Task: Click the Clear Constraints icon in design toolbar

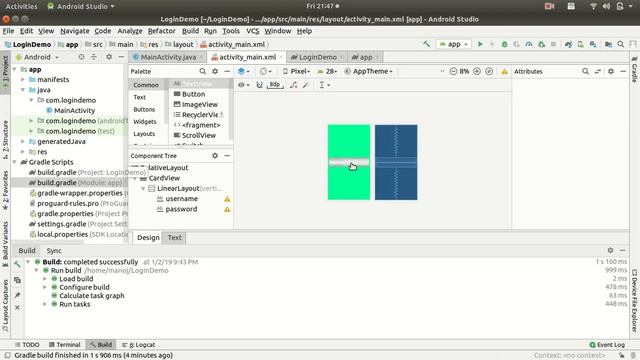Action: (x=293, y=85)
